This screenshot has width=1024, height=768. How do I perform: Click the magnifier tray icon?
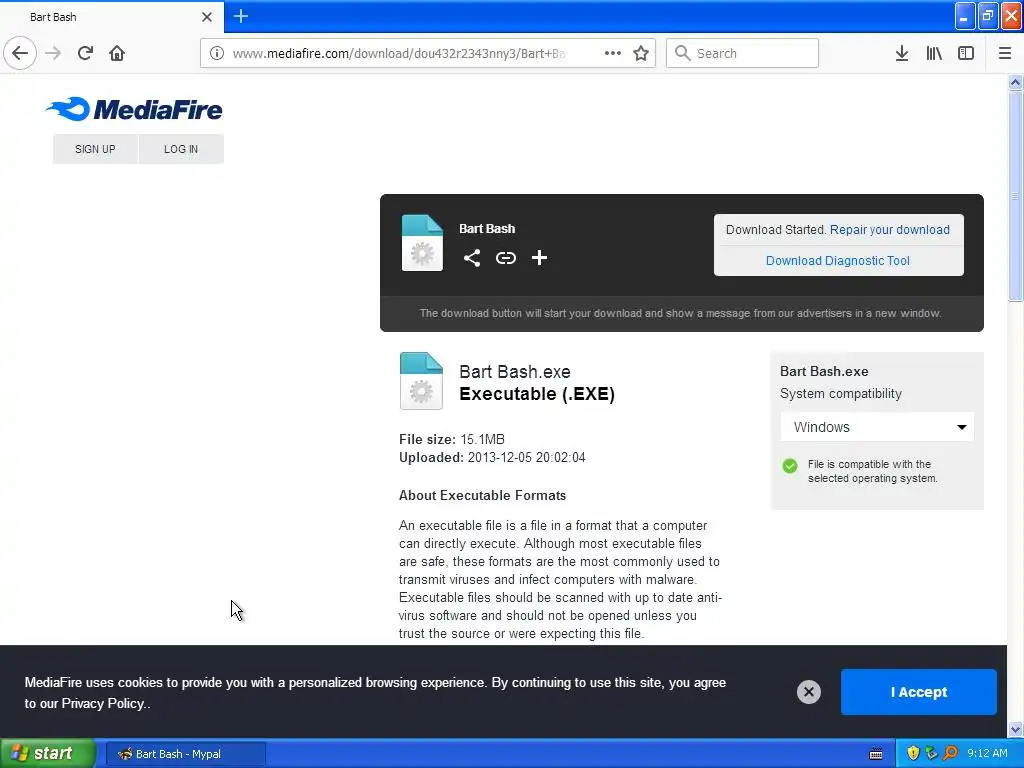tap(950, 753)
